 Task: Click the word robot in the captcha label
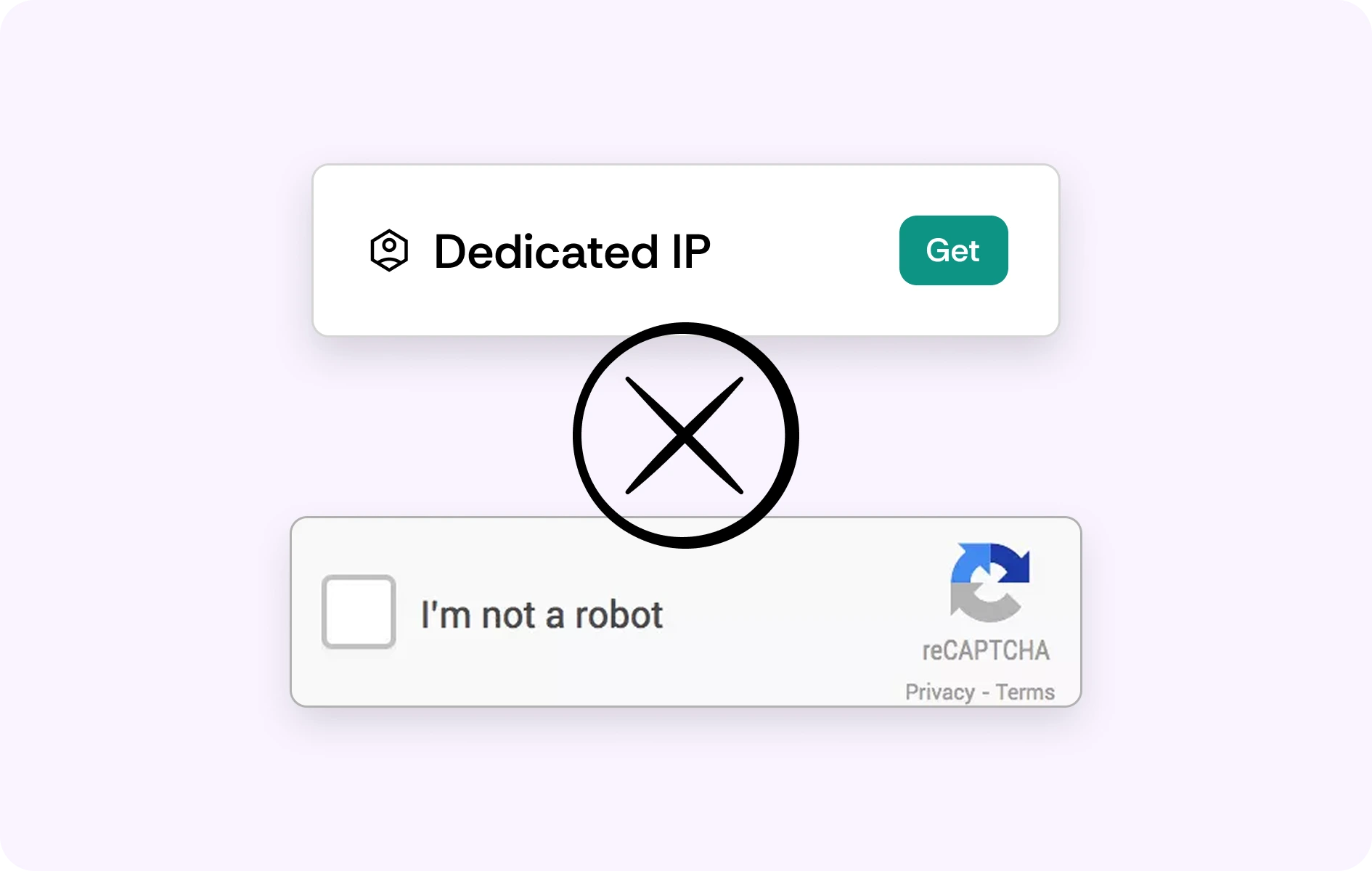pyautogui.click(x=618, y=615)
